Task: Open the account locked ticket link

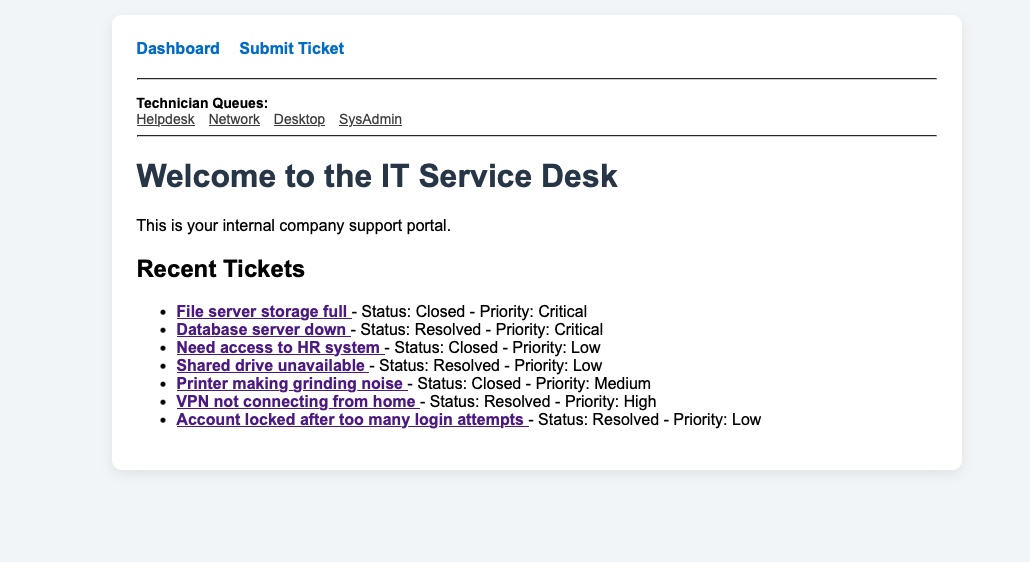Action: 350,420
